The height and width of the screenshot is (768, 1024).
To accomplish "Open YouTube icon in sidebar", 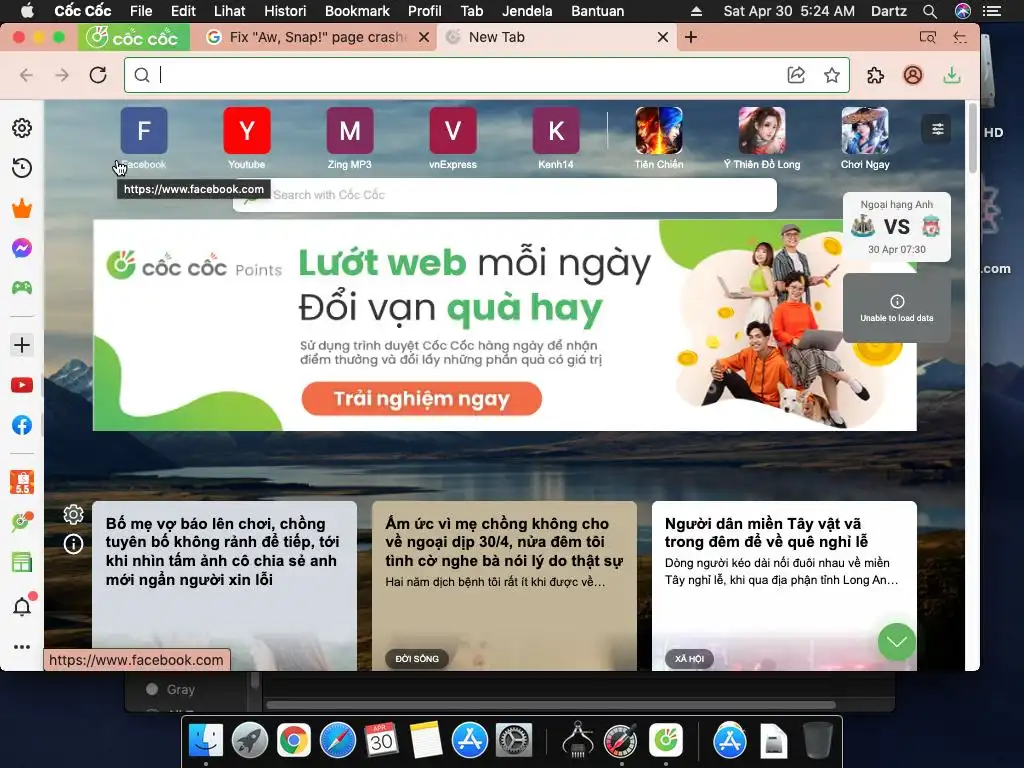I will [x=22, y=385].
